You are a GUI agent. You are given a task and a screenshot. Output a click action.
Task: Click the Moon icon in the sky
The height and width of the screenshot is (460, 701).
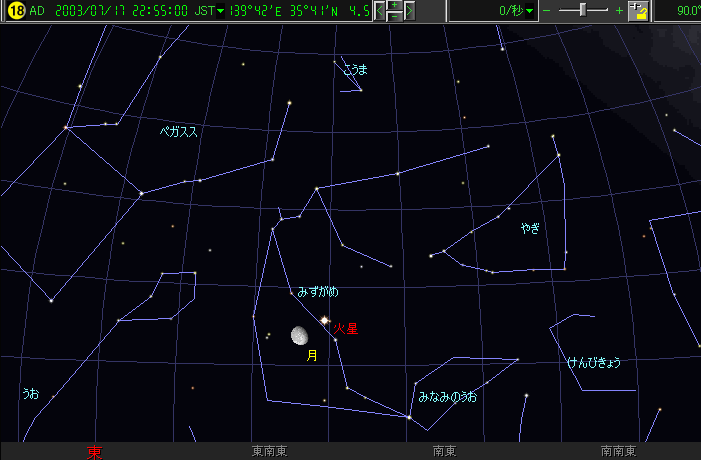click(299, 336)
